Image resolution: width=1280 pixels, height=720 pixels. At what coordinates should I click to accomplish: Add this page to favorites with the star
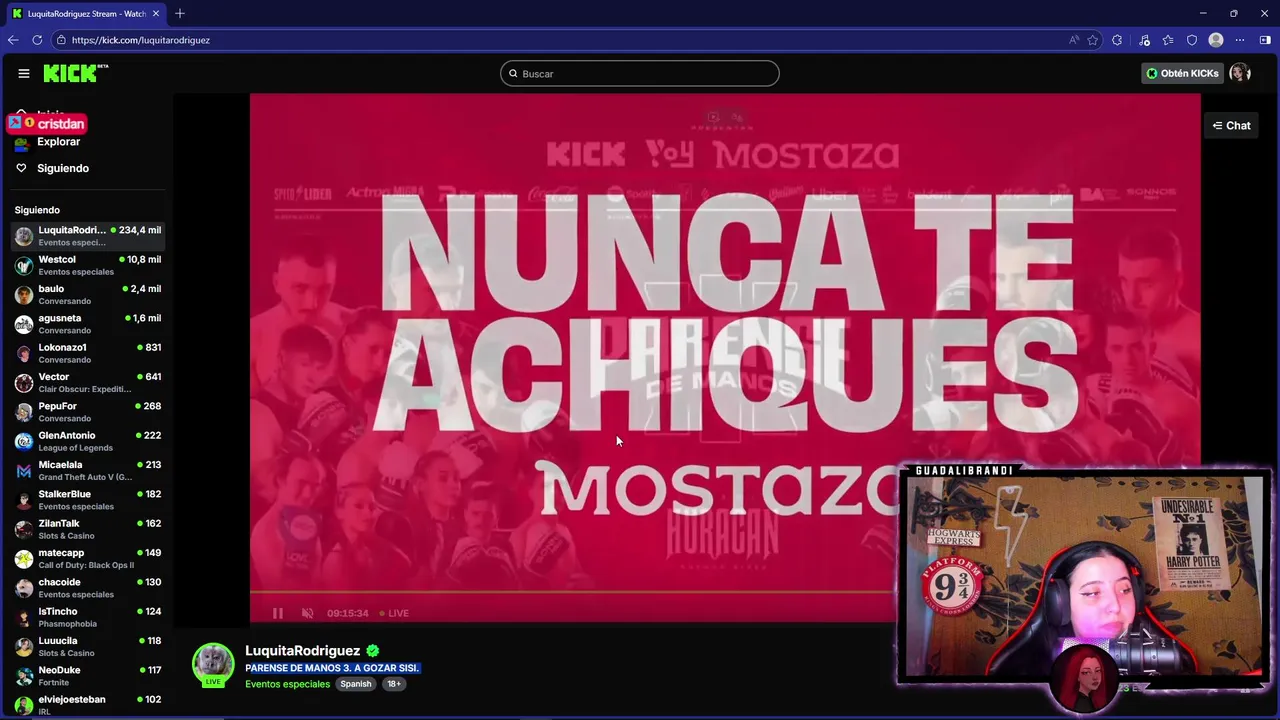tap(1092, 40)
